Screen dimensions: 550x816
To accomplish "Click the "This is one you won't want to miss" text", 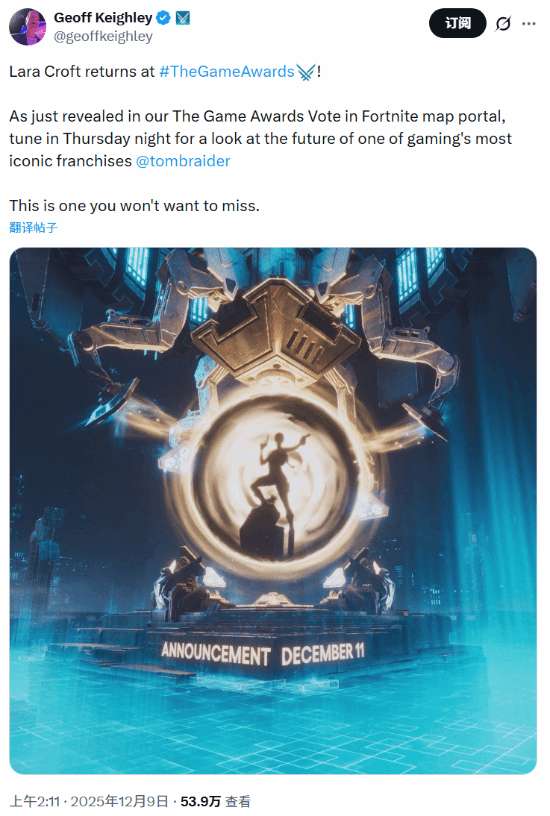I will (x=134, y=206).
